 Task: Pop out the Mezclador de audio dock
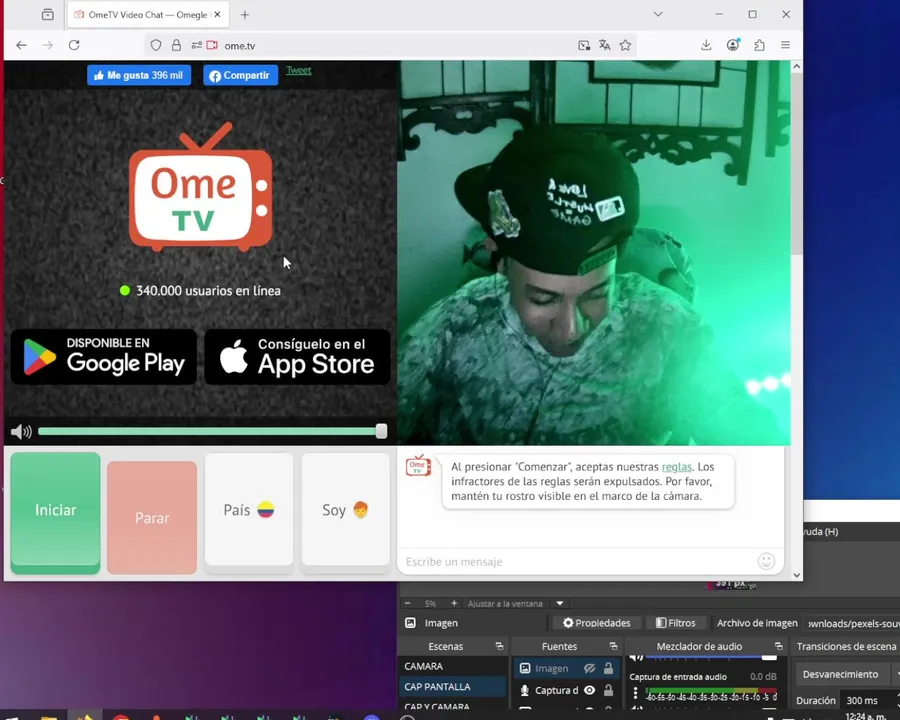tap(778, 647)
